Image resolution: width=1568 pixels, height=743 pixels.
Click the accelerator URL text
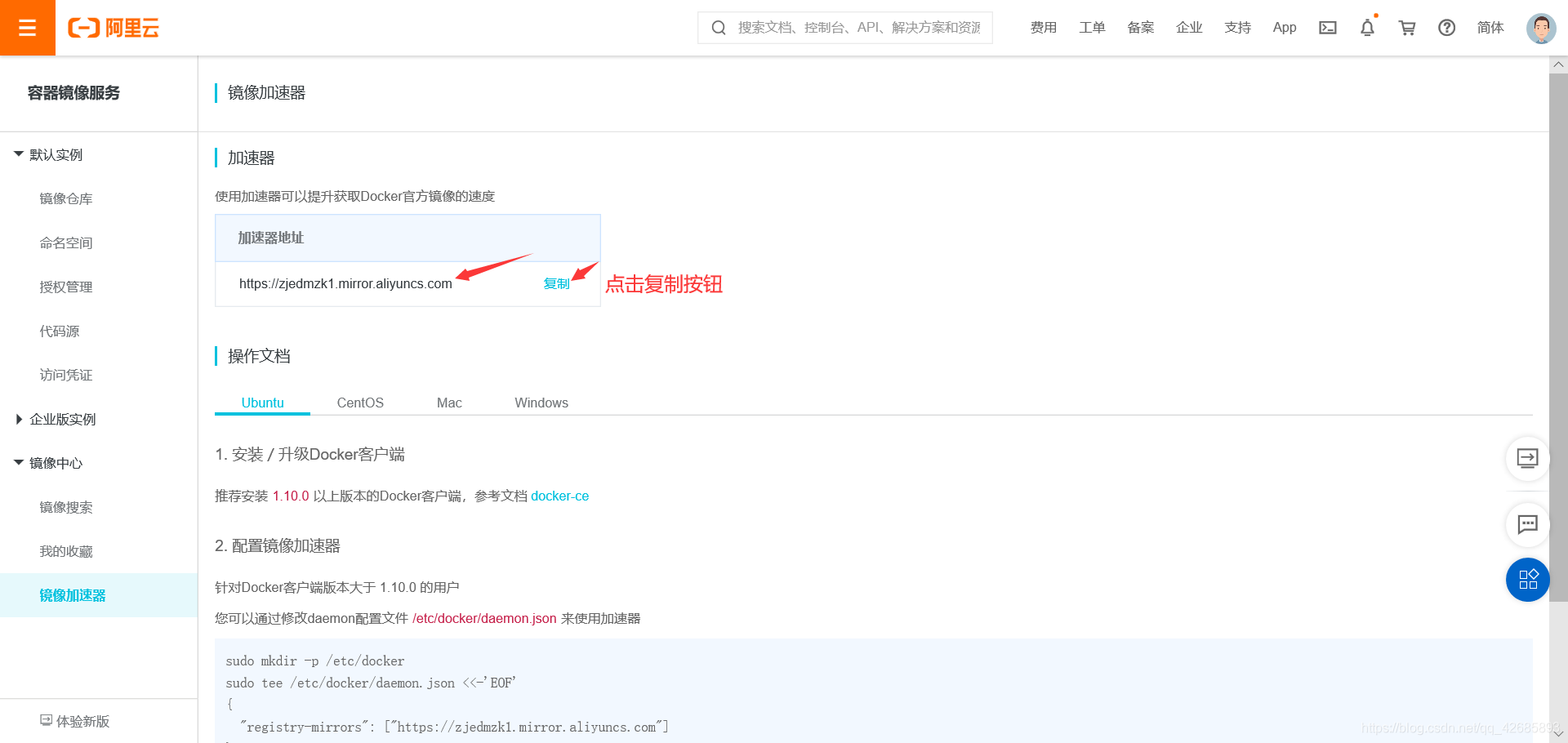click(345, 283)
